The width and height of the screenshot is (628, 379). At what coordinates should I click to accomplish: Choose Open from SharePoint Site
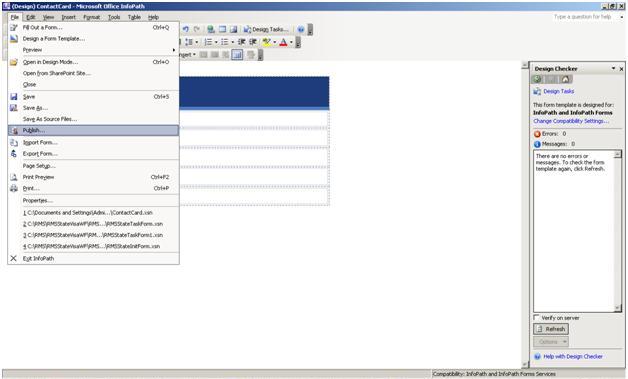coord(93,73)
